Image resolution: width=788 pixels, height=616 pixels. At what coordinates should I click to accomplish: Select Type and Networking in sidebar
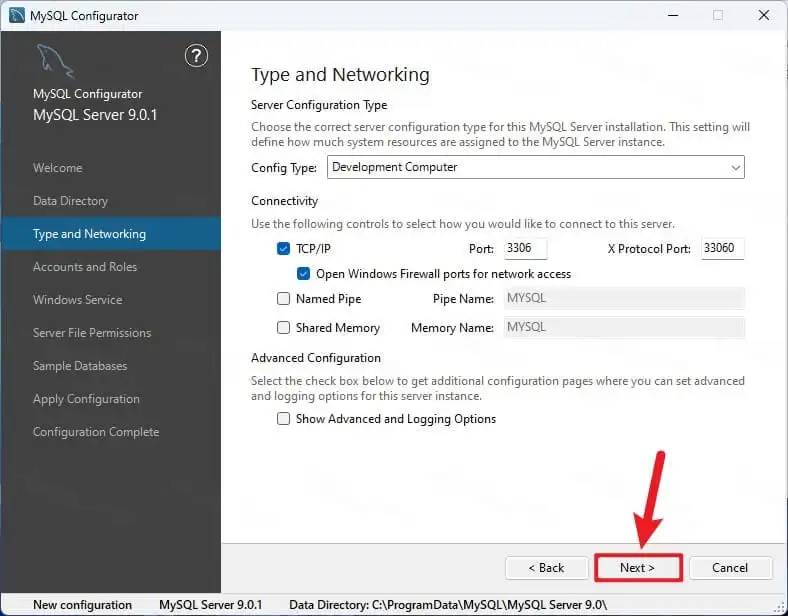(x=111, y=234)
